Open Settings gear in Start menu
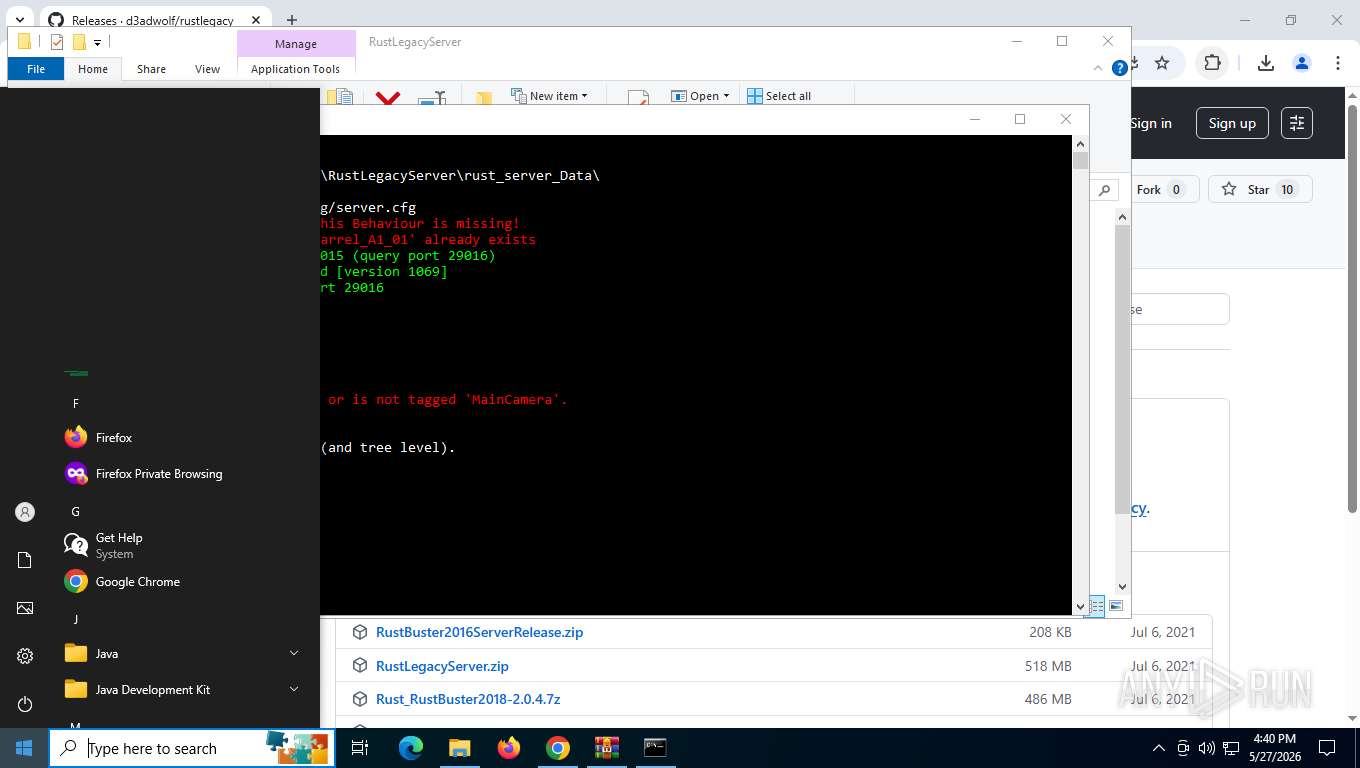 [25, 656]
